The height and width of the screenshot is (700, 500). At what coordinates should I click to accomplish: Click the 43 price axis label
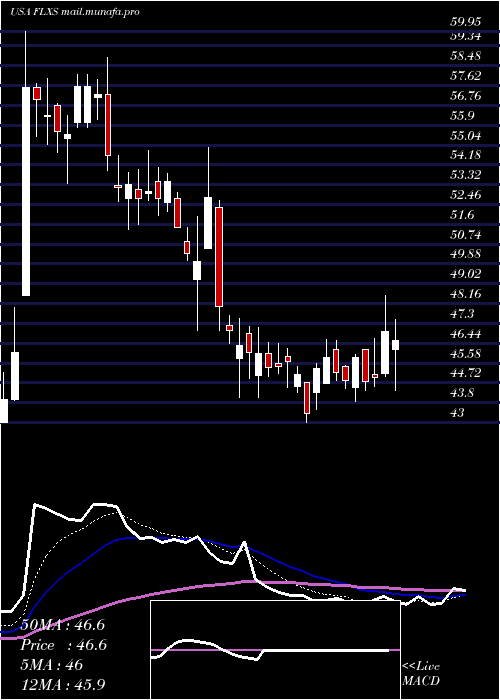(x=458, y=412)
